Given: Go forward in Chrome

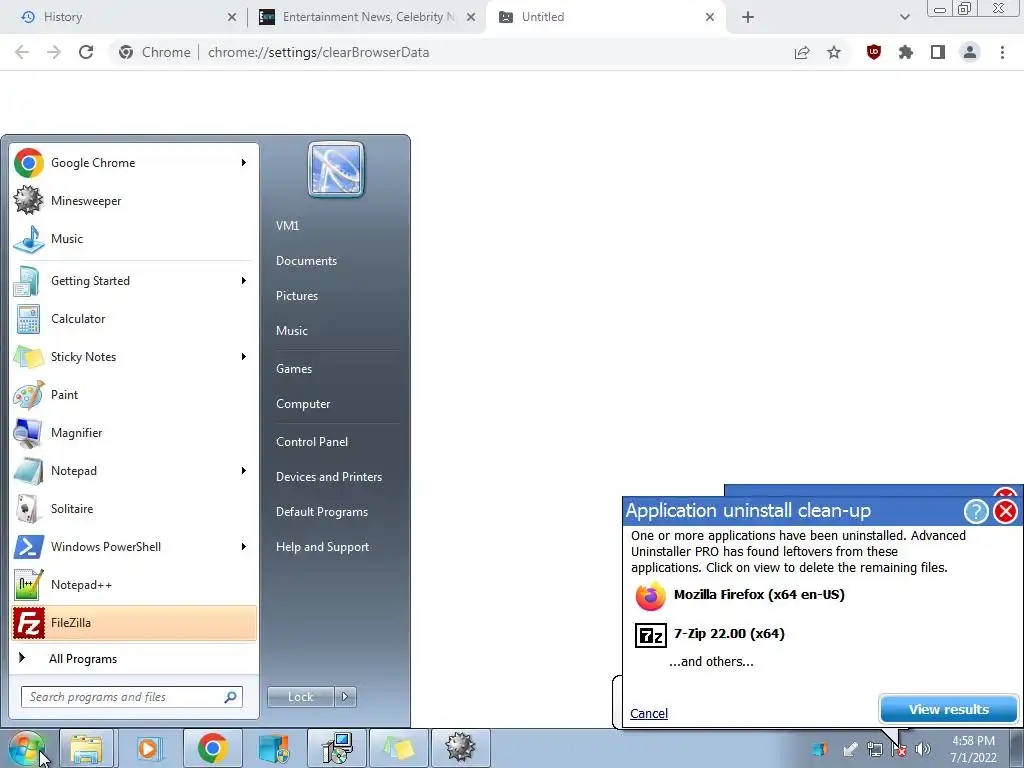Looking at the screenshot, I should (x=54, y=52).
